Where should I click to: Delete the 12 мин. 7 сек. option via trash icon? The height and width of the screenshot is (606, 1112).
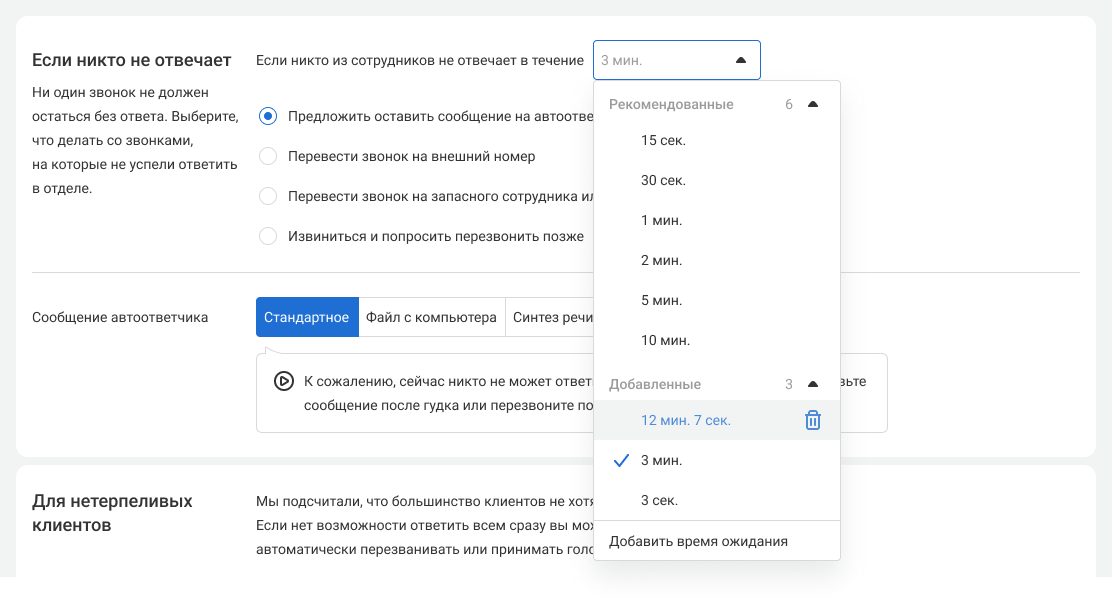tap(813, 421)
